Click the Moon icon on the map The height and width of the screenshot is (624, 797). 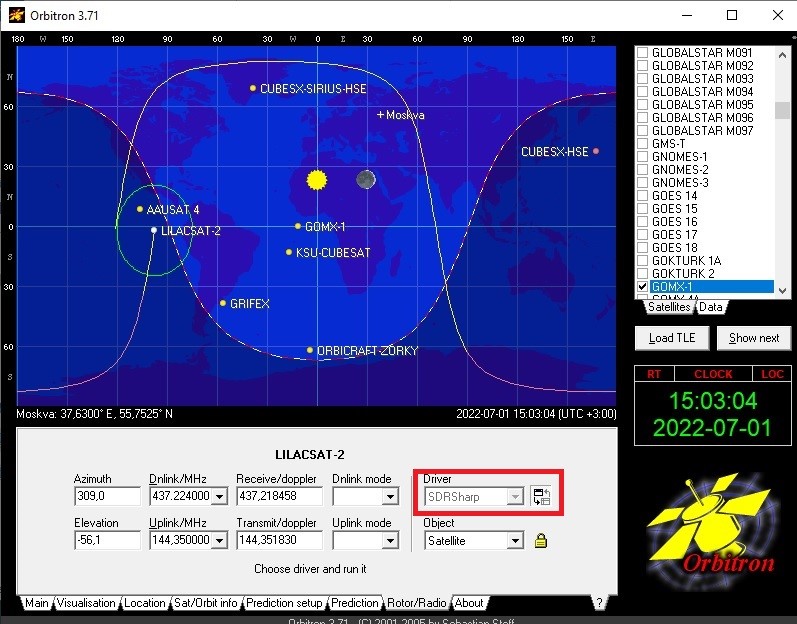click(366, 179)
